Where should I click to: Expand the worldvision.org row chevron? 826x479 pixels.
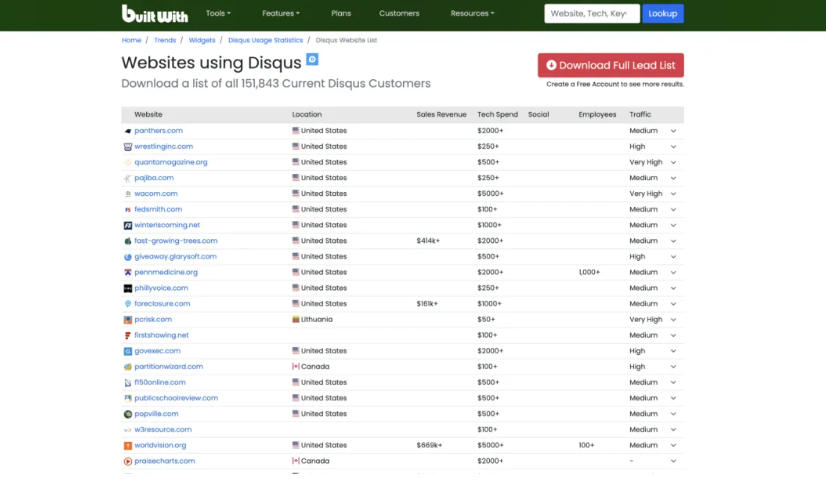673,445
